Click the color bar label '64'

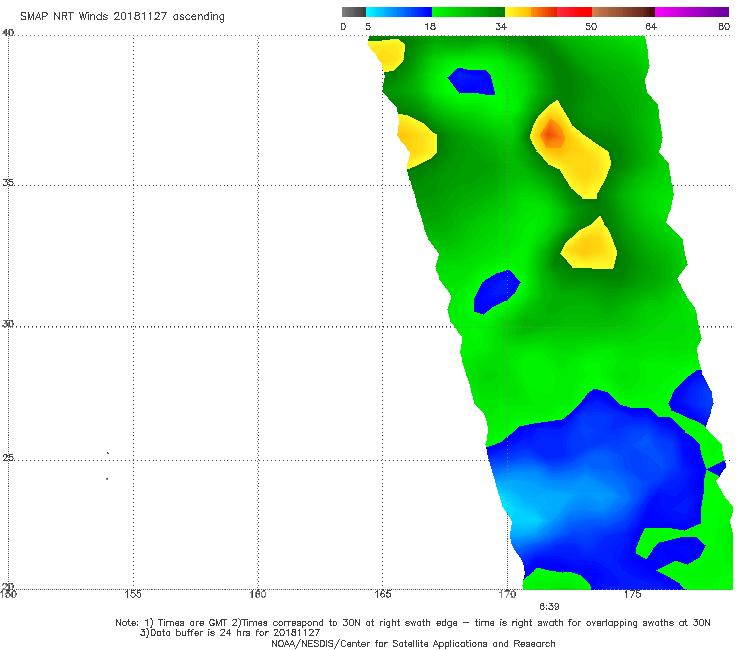pos(651,27)
